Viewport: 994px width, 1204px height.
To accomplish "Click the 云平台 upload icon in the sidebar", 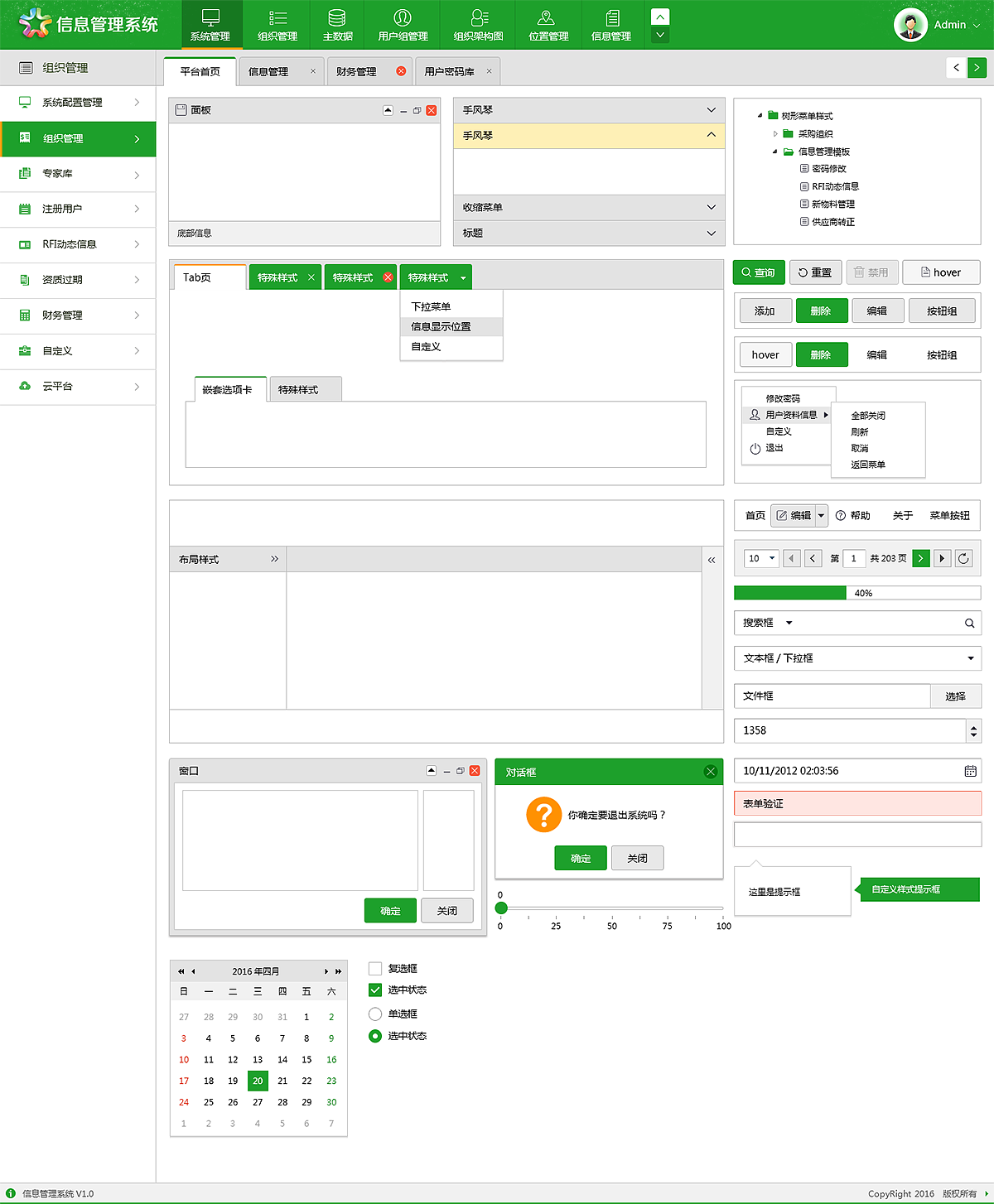I will (24, 387).
